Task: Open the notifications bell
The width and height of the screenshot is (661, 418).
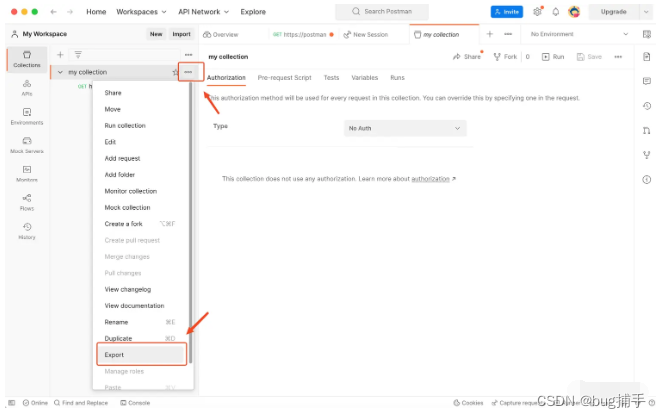Action: tap(556, 12)
